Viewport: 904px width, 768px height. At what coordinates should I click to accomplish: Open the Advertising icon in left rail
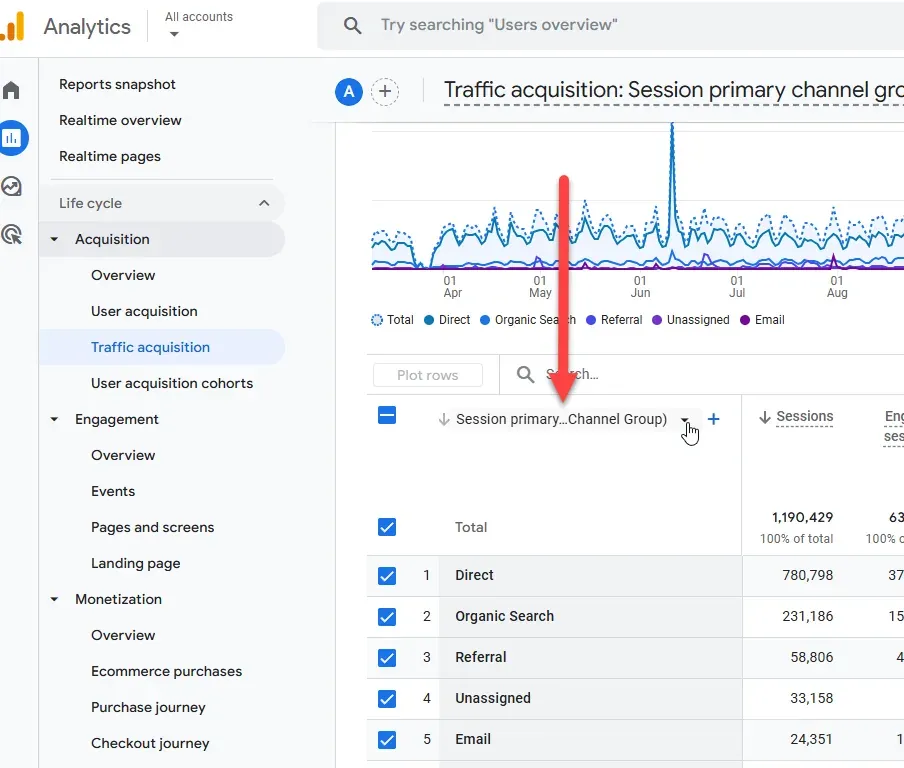12,234
